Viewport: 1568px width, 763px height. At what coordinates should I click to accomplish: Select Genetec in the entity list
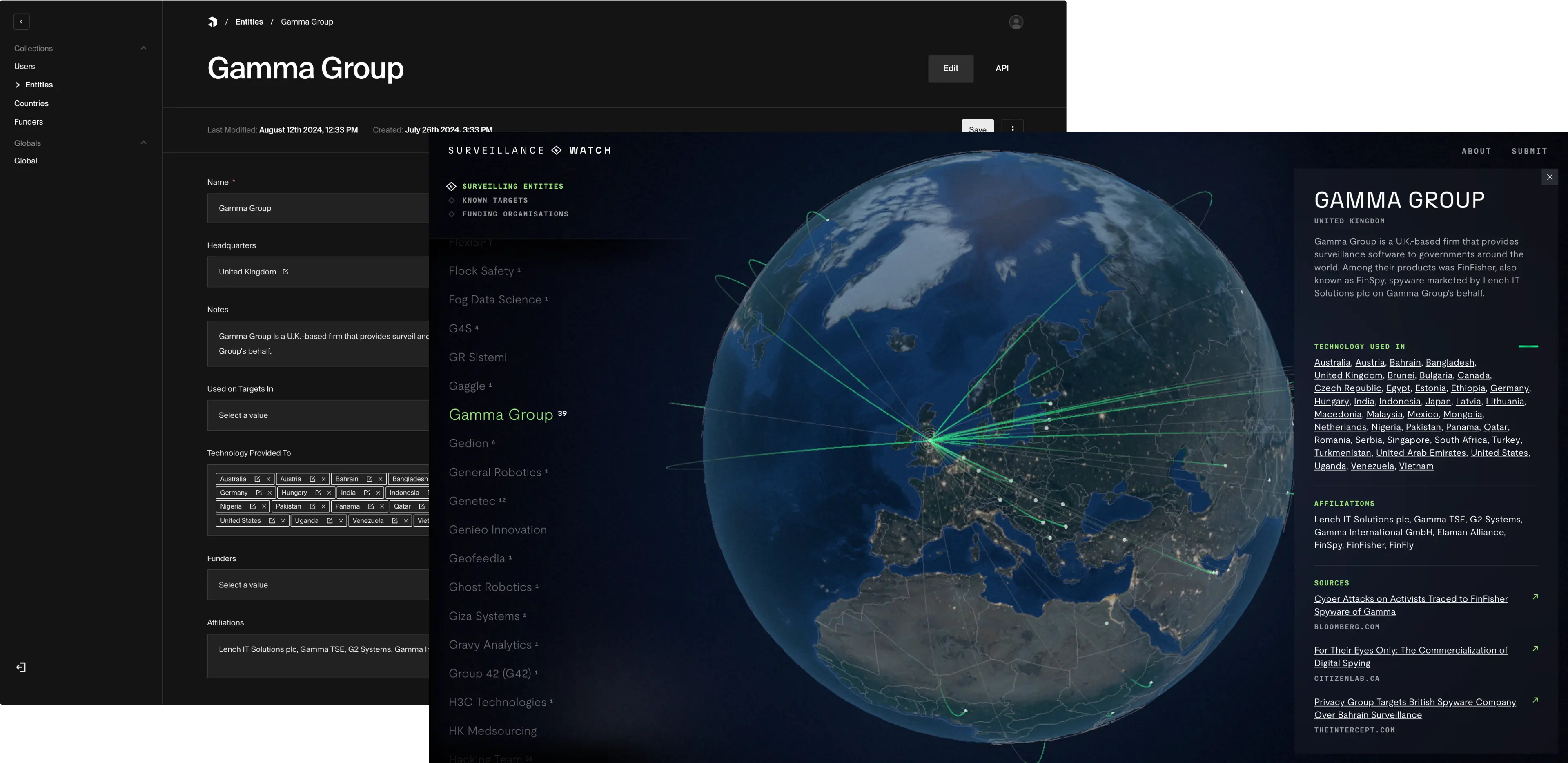(x=472, y=501)
